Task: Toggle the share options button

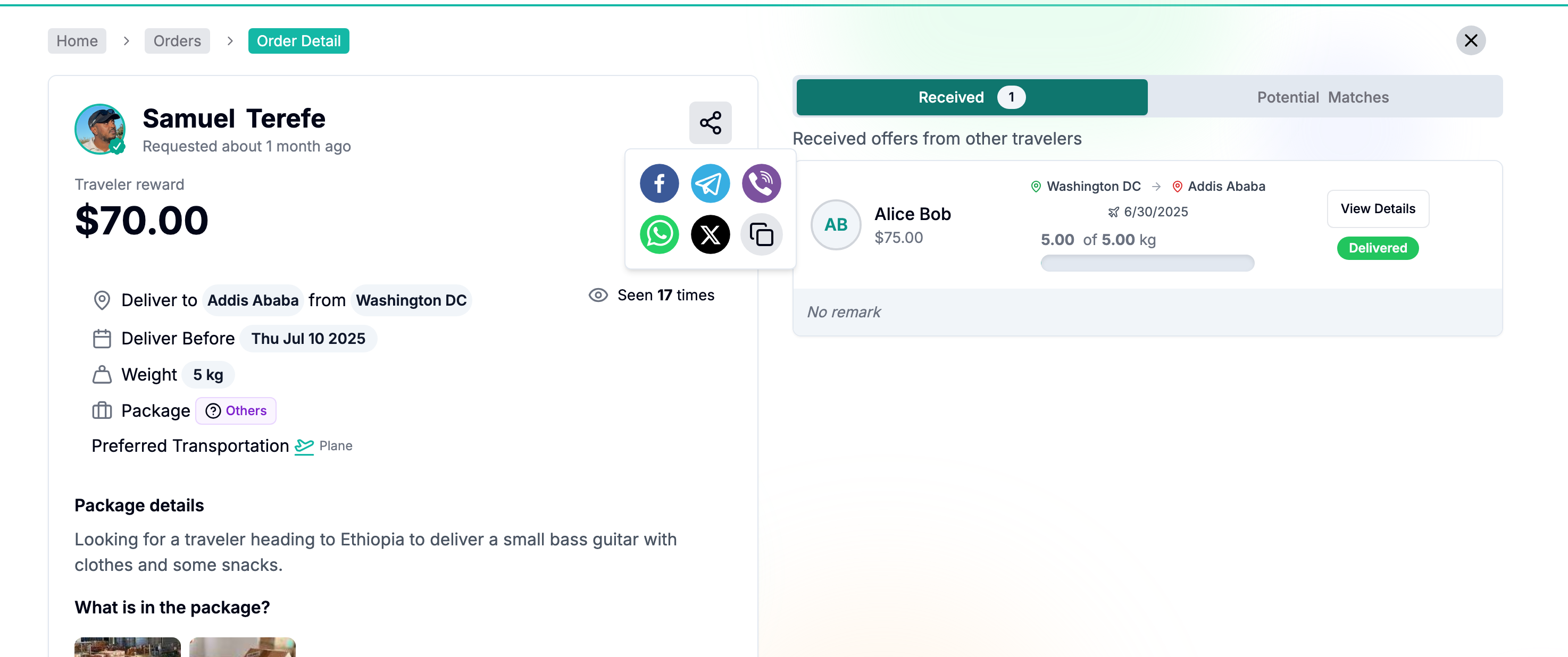Action: point(710,123)
